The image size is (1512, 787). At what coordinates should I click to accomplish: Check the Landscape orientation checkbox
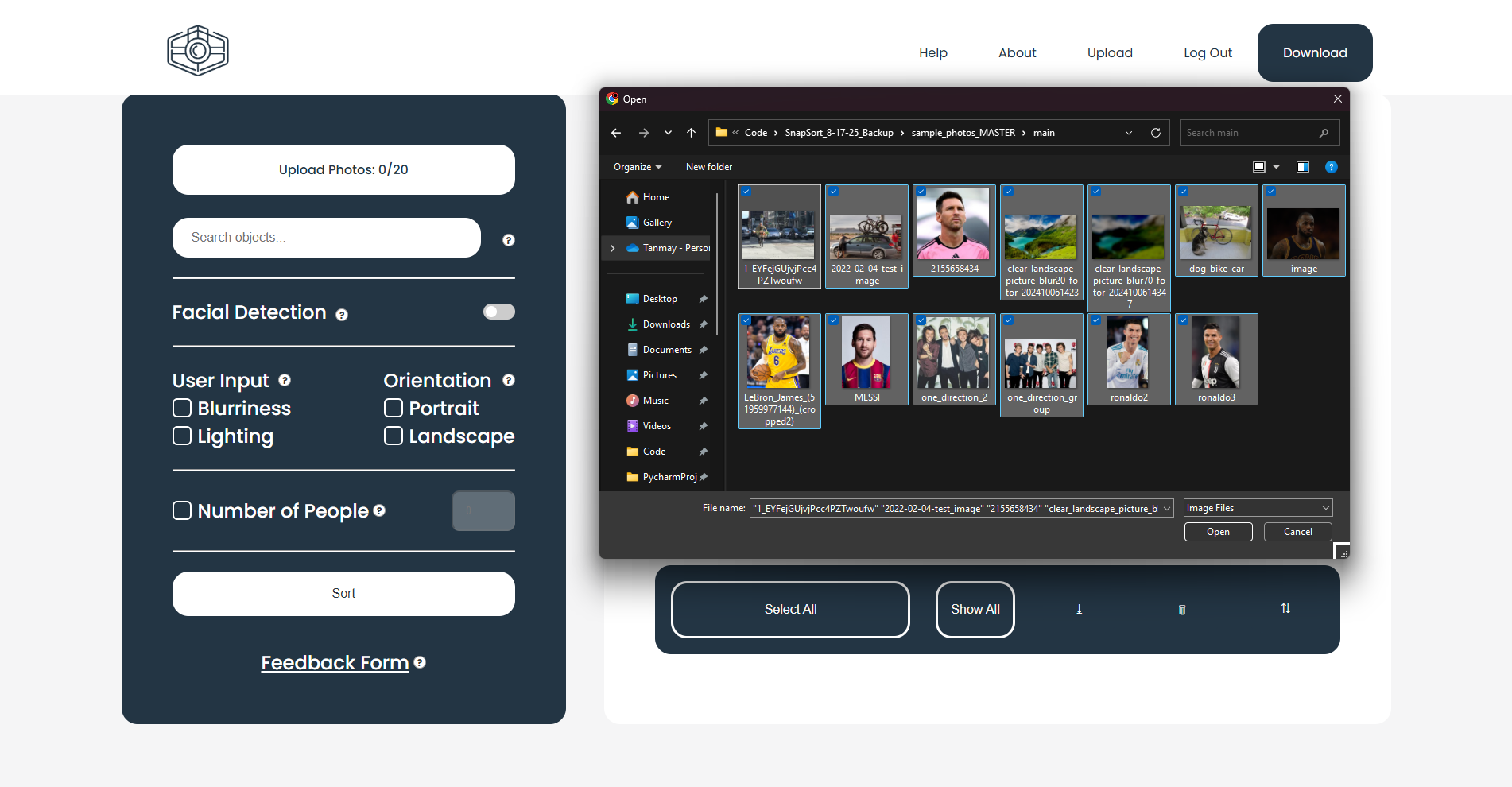394,436
